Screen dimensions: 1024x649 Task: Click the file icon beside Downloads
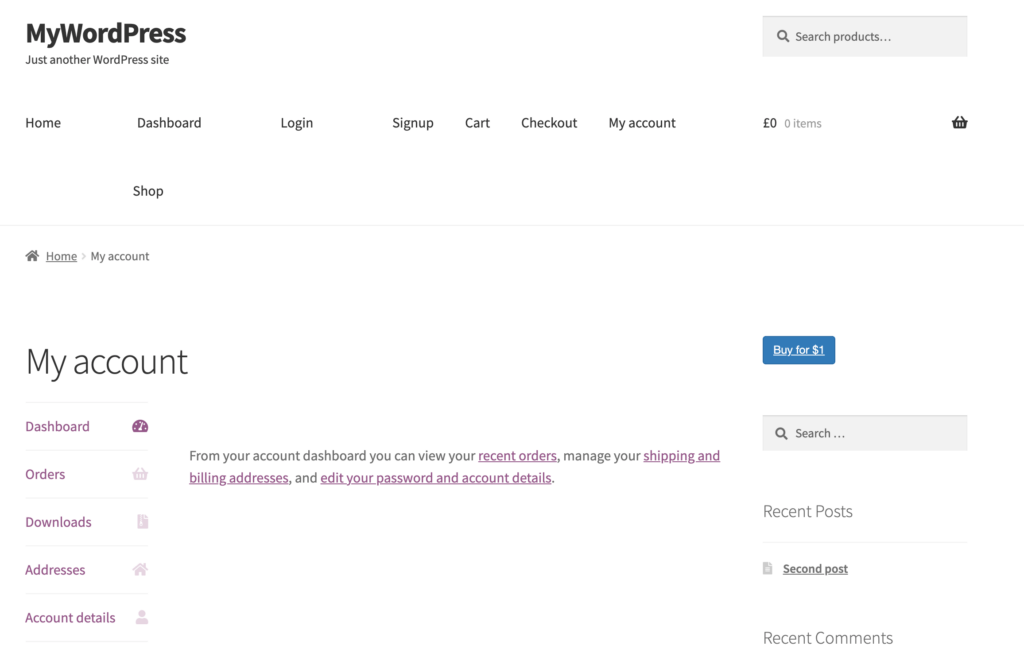pyautogui.click(x=142, y=522)
